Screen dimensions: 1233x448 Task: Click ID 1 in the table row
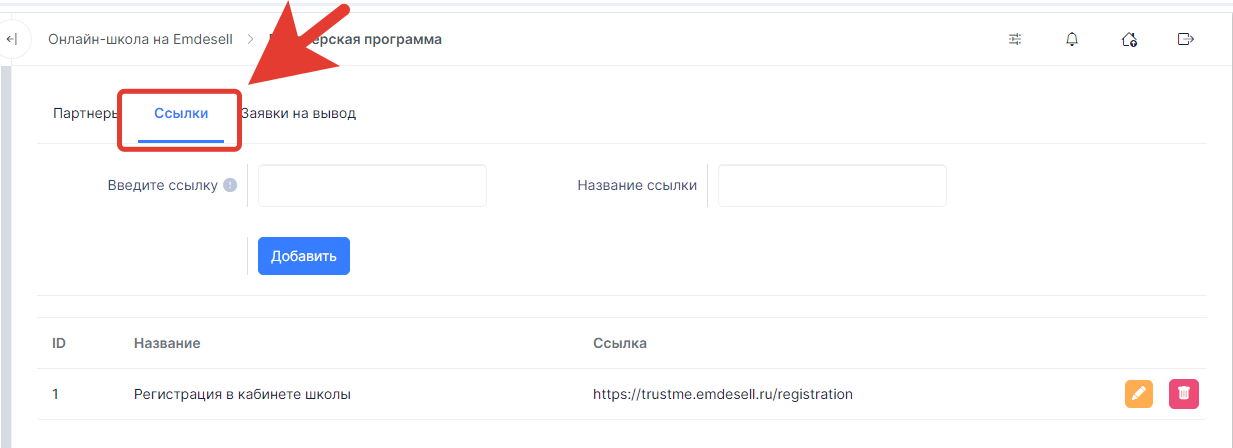point(56,394)
